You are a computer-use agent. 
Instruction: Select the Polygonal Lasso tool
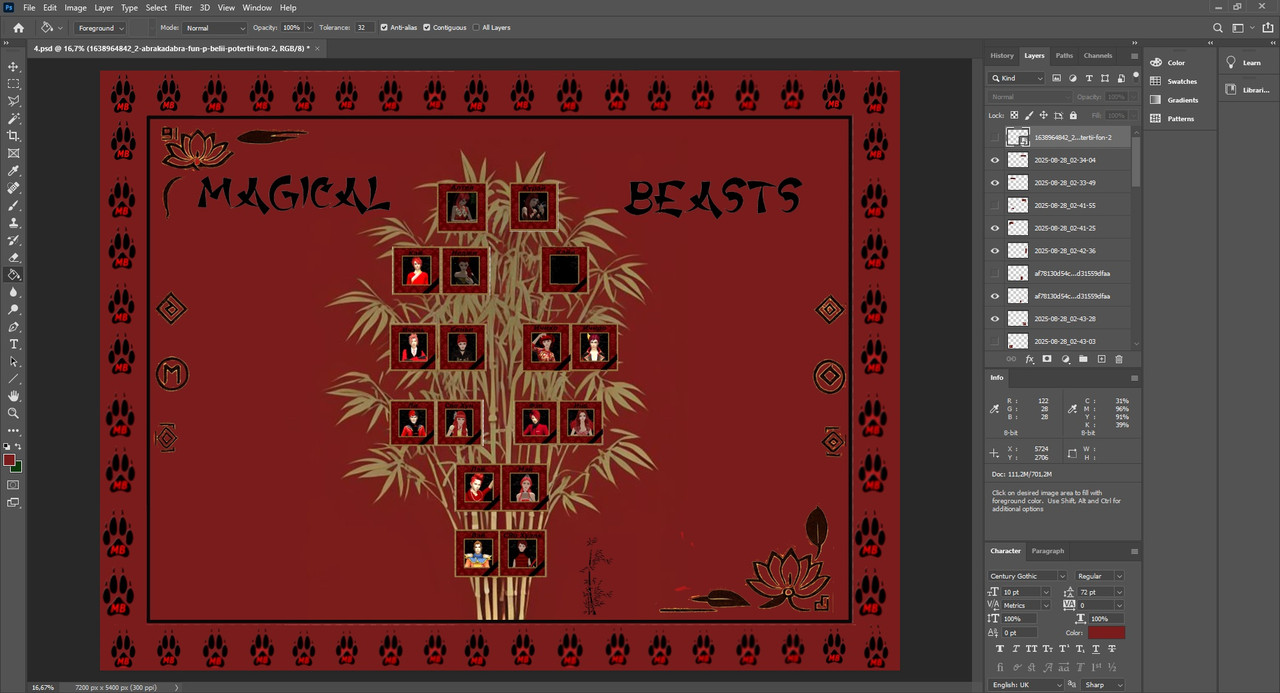(x=14, y=101)
